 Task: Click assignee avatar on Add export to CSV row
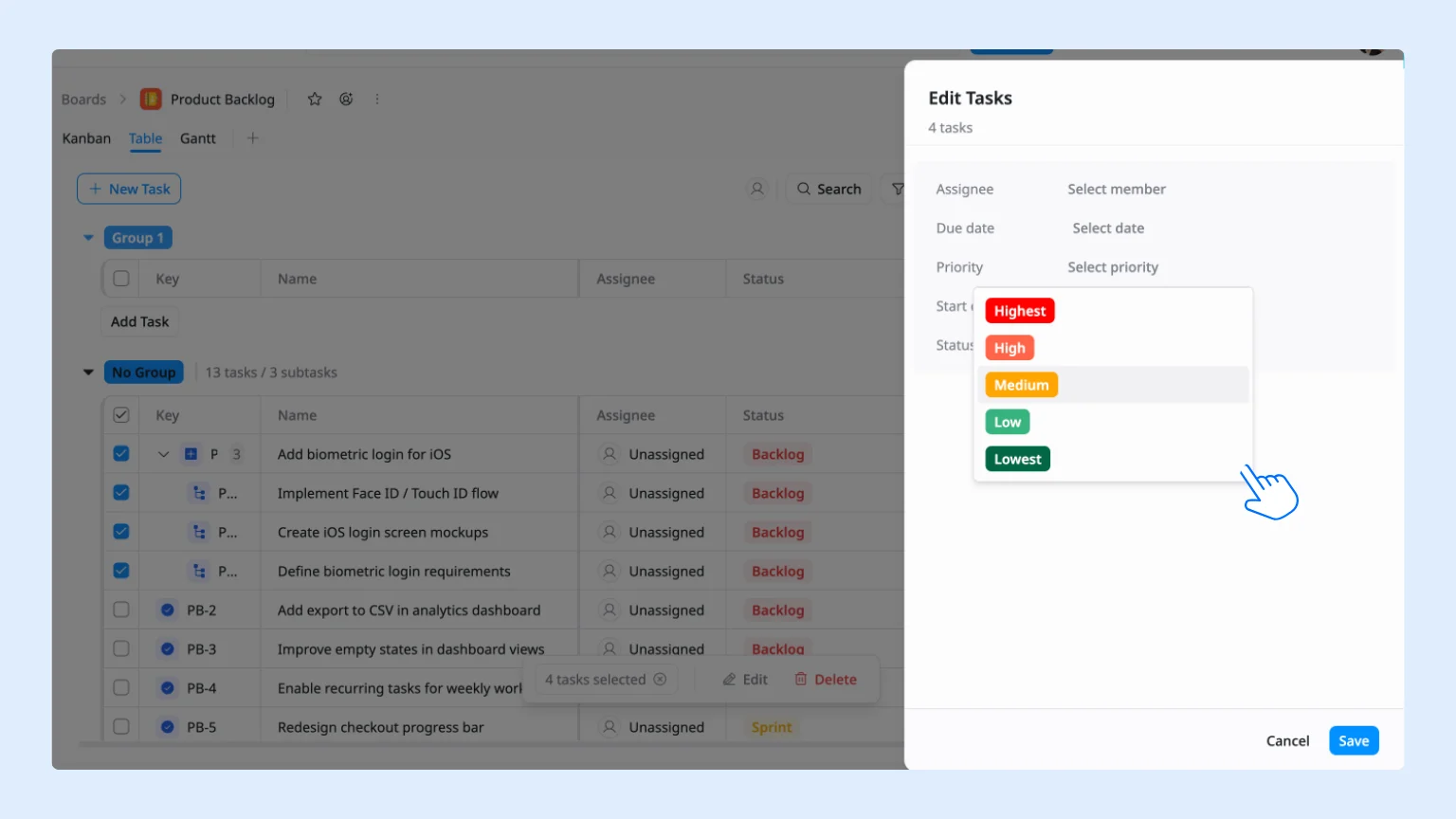tap(610, 610)
